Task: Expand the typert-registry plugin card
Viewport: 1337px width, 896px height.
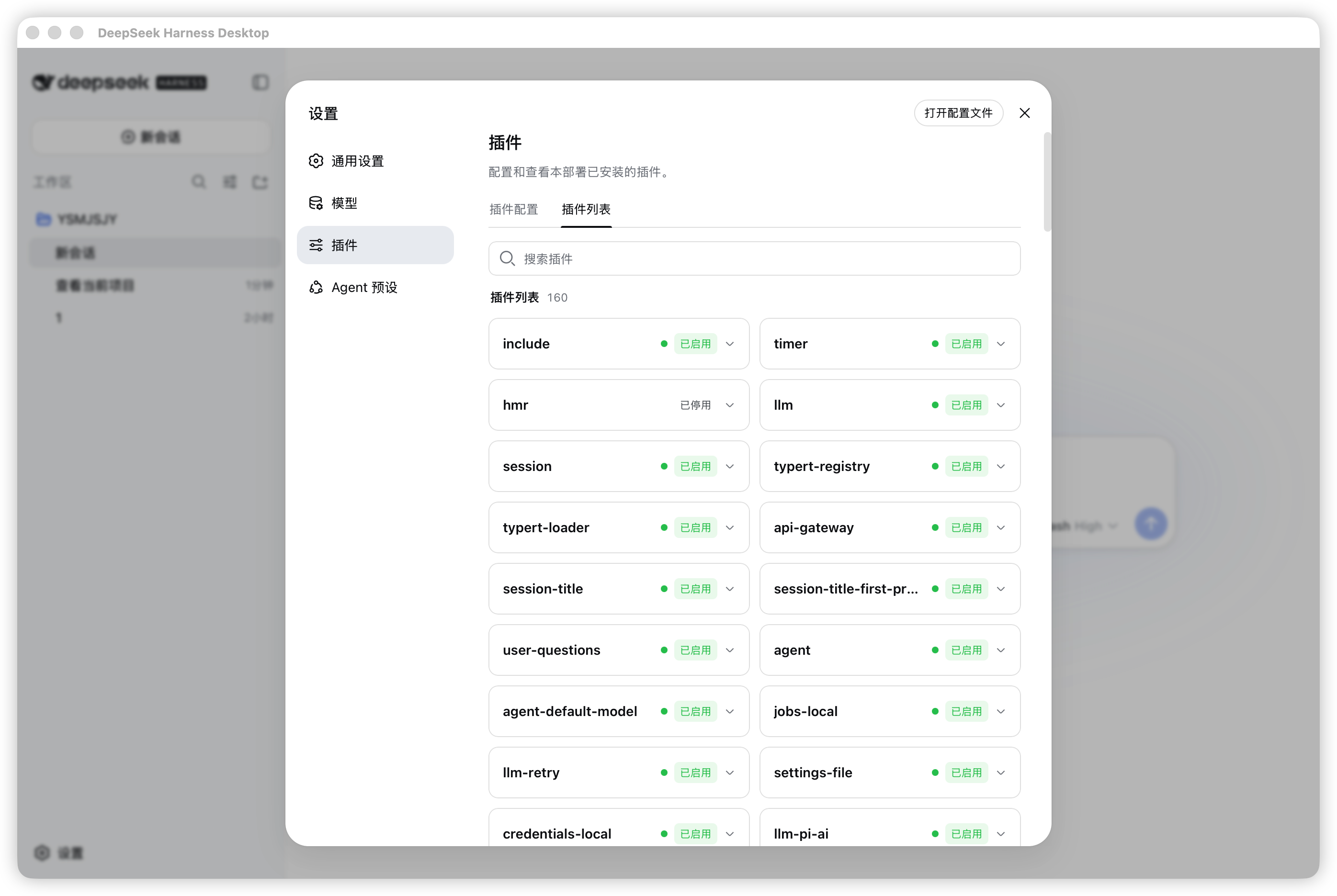Action: 1001,466
